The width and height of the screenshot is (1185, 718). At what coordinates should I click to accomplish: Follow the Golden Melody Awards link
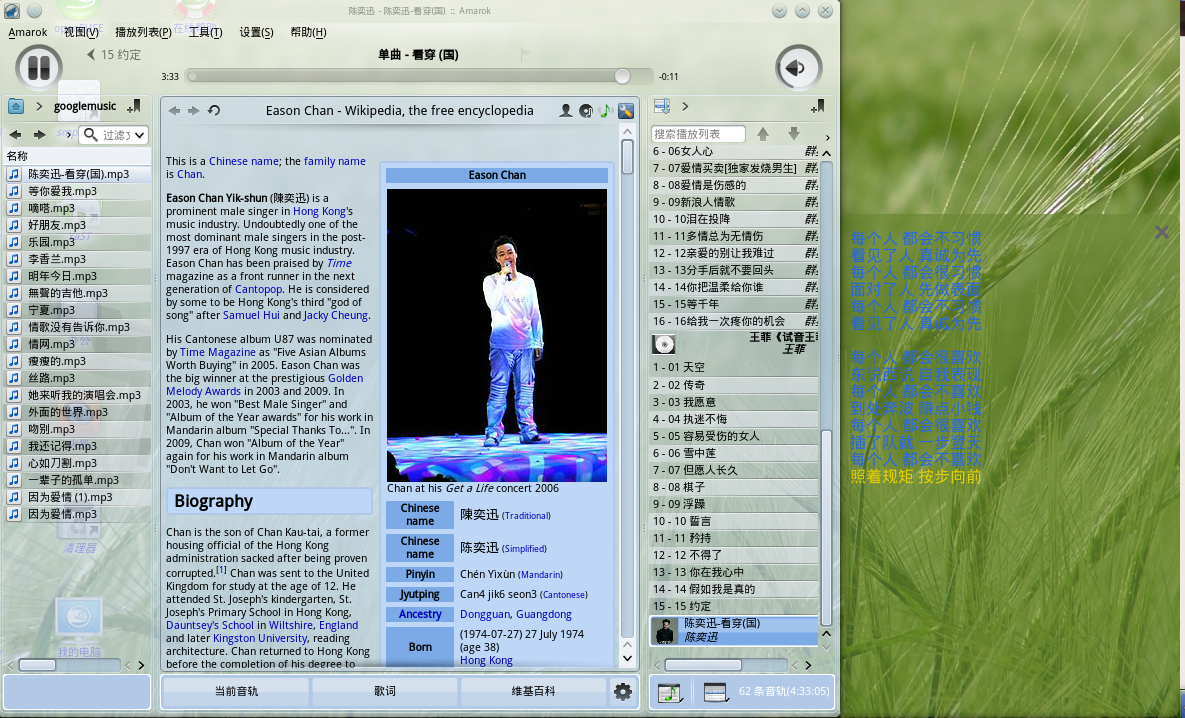(265, 385)
